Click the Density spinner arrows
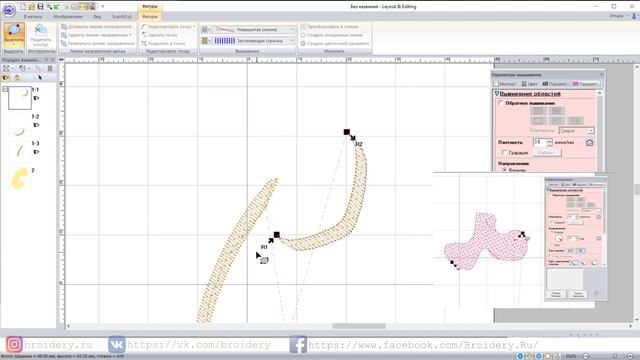 click(549, 142)
